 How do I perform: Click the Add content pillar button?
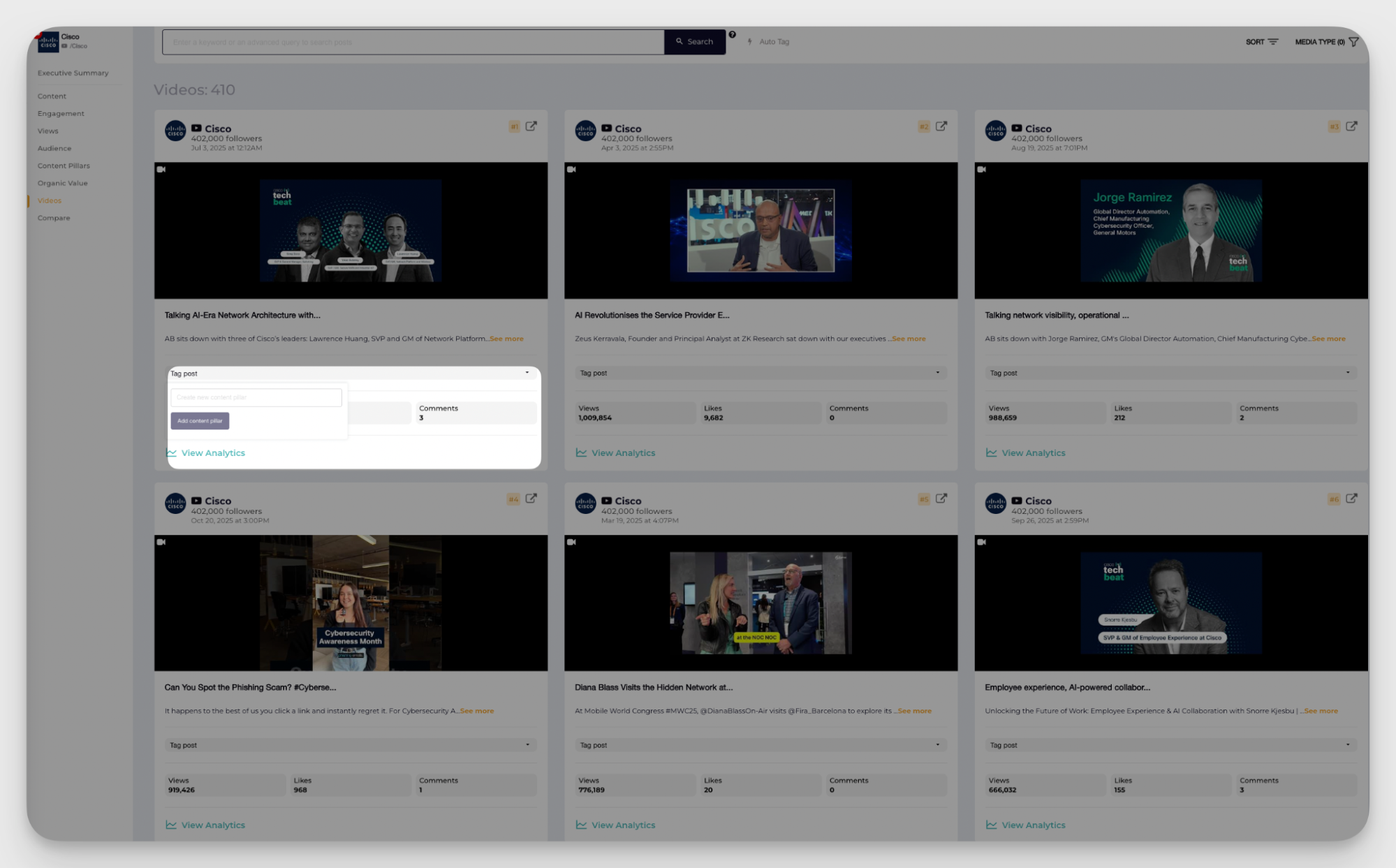200,420
